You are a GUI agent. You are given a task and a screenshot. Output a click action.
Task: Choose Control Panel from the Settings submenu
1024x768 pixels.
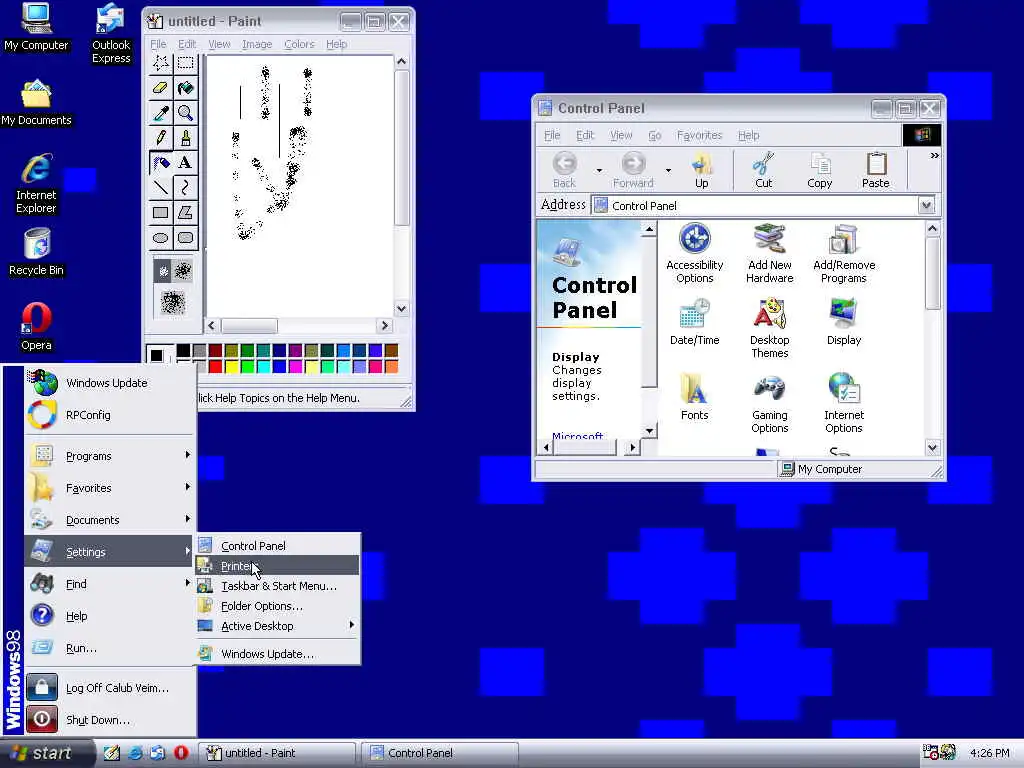278,546
